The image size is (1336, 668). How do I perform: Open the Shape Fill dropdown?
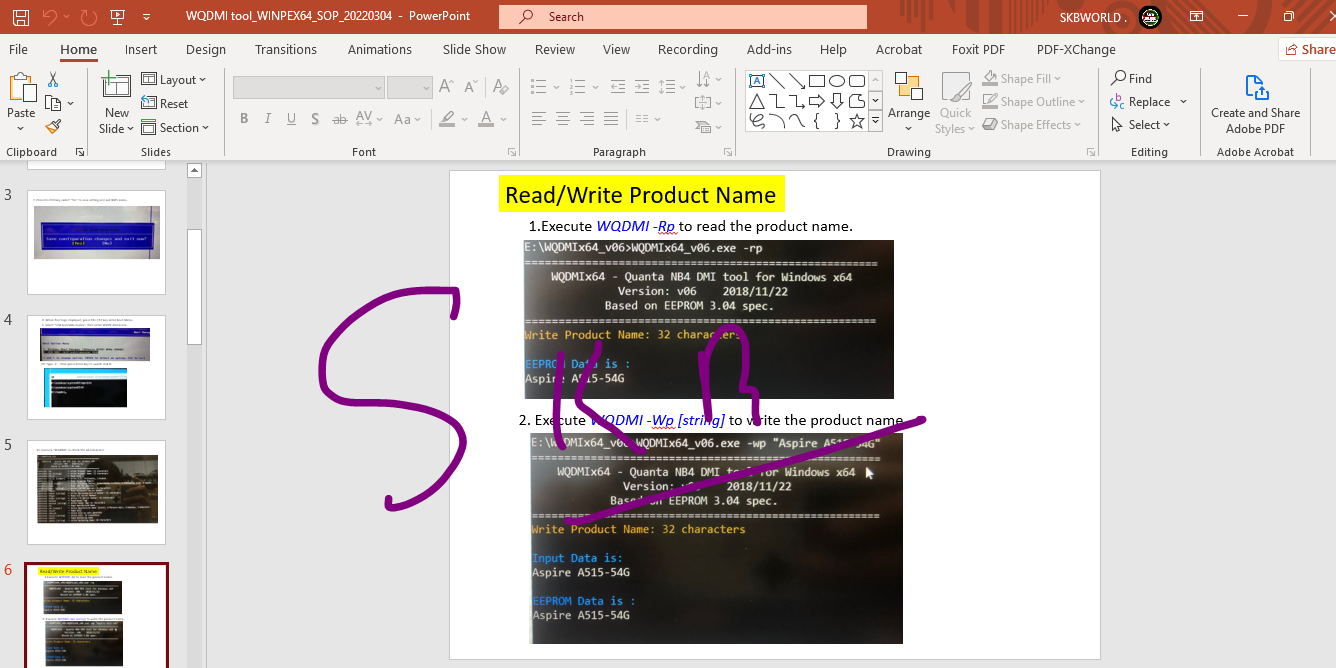(1021, 78)
